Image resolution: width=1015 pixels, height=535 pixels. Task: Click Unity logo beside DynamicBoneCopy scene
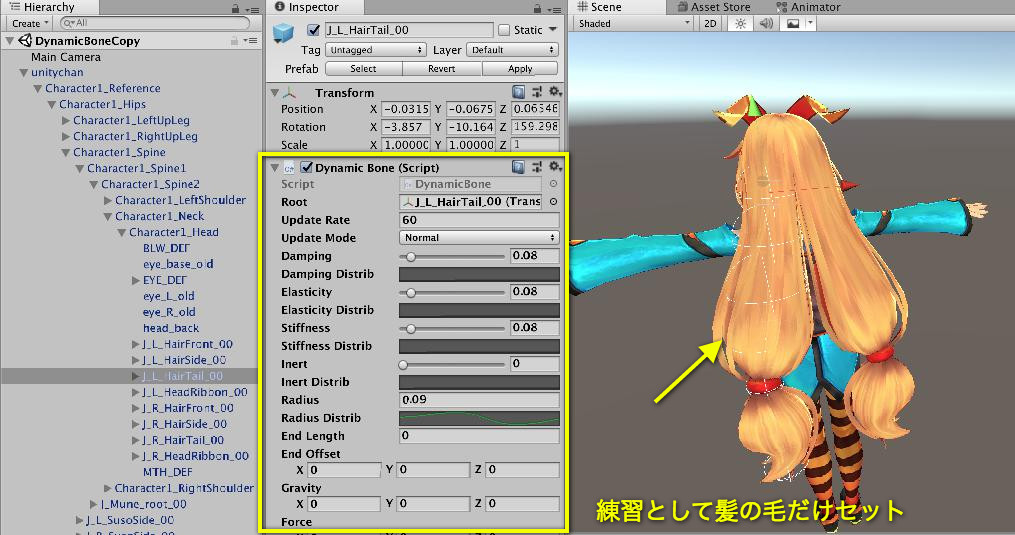click(25, 40)
